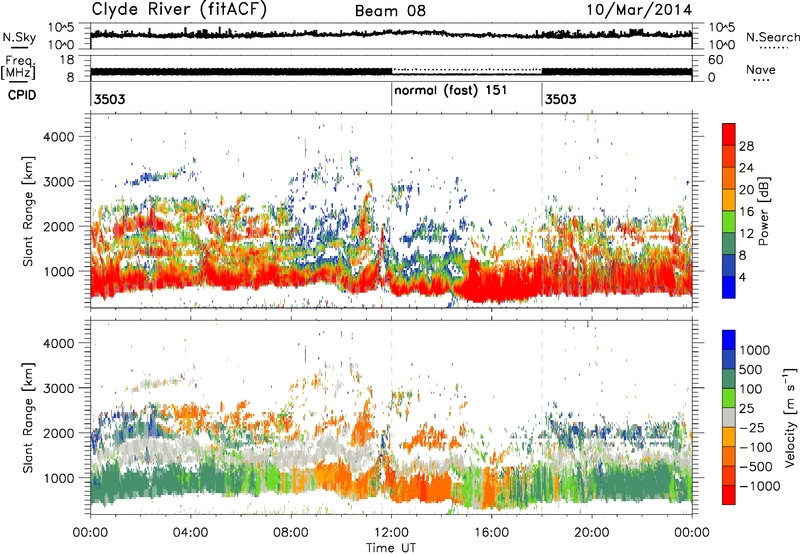Click the 'Clyde River (fitACF)' title text
This screenshot has height=554, width=800.
coord(179,9)
